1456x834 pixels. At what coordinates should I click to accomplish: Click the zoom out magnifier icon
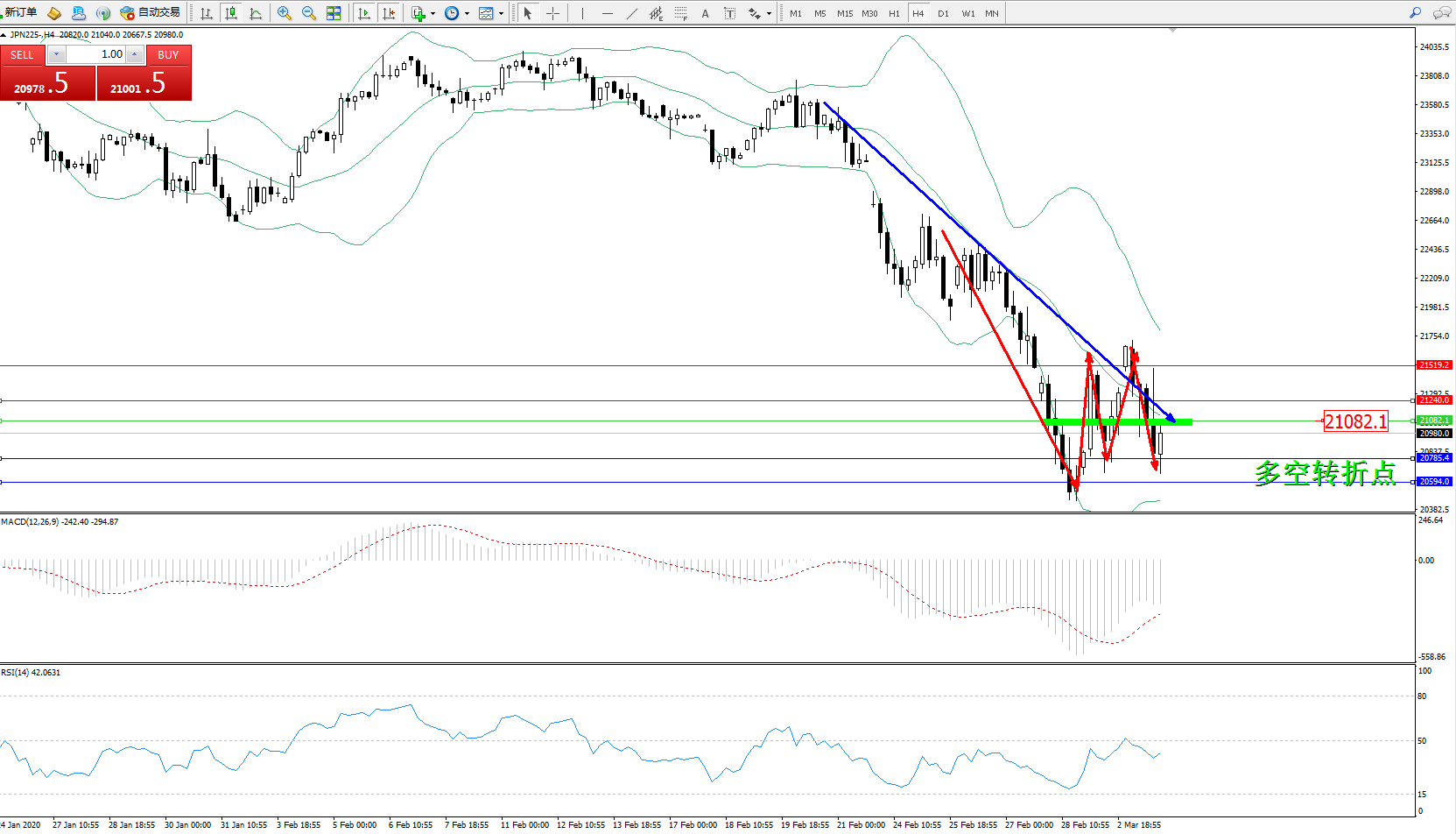click(308, 13)
